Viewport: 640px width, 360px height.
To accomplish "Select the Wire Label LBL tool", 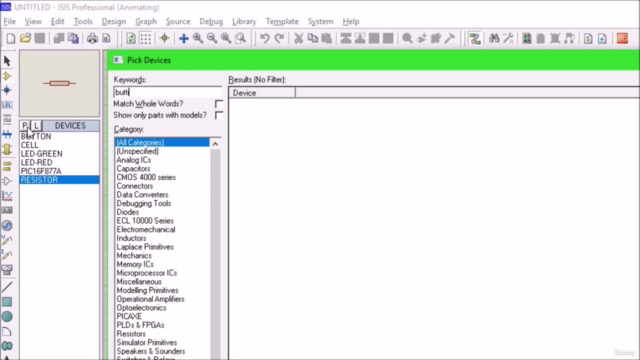I will [7, 105].
